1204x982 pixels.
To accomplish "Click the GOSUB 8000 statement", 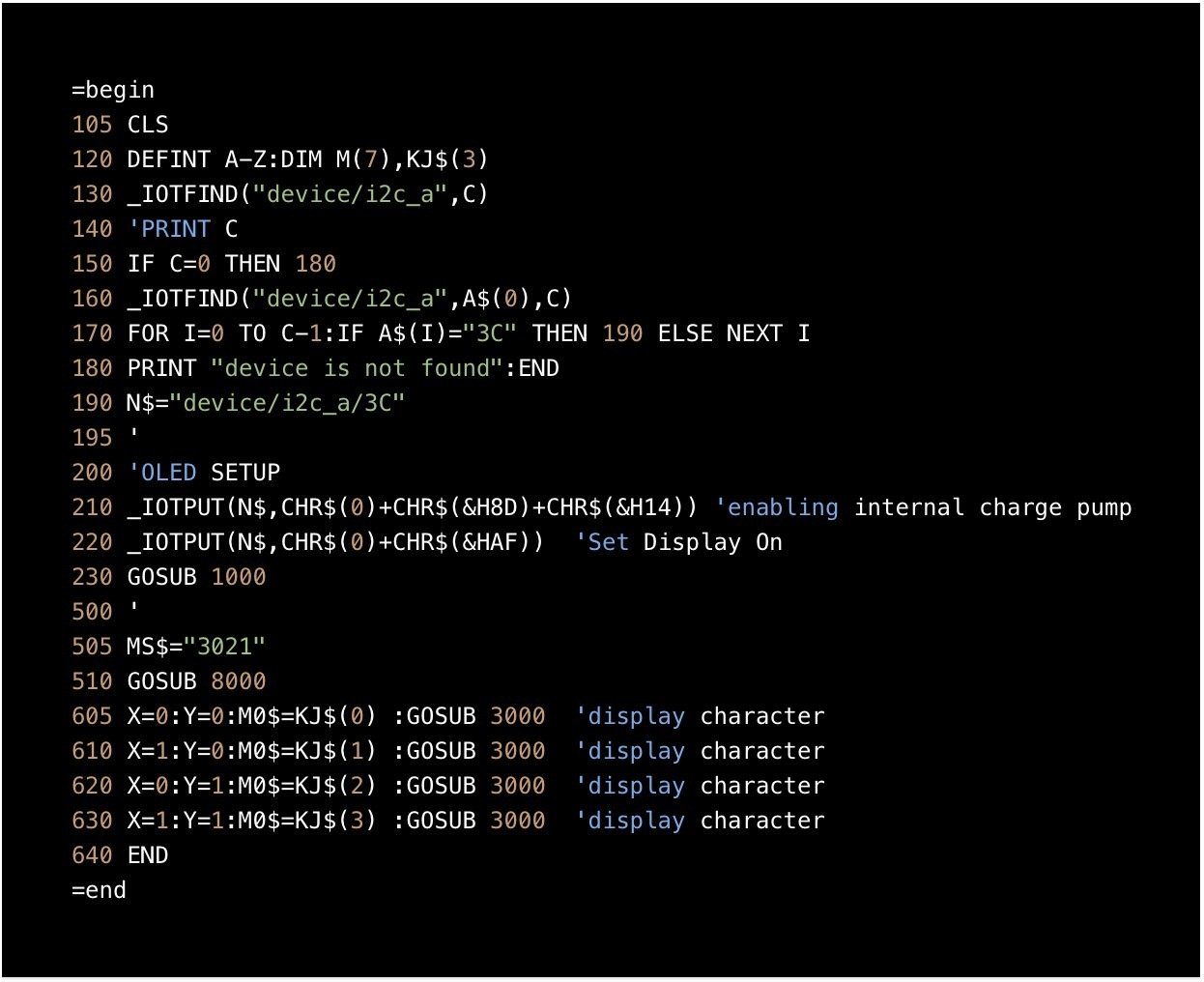I will coord(196,681).
